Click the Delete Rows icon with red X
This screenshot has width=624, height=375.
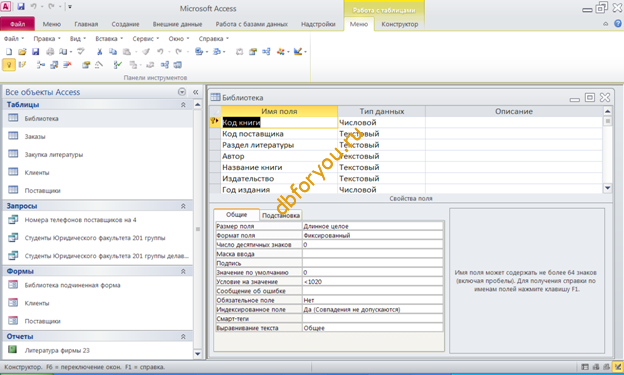(x=68, y=65)
